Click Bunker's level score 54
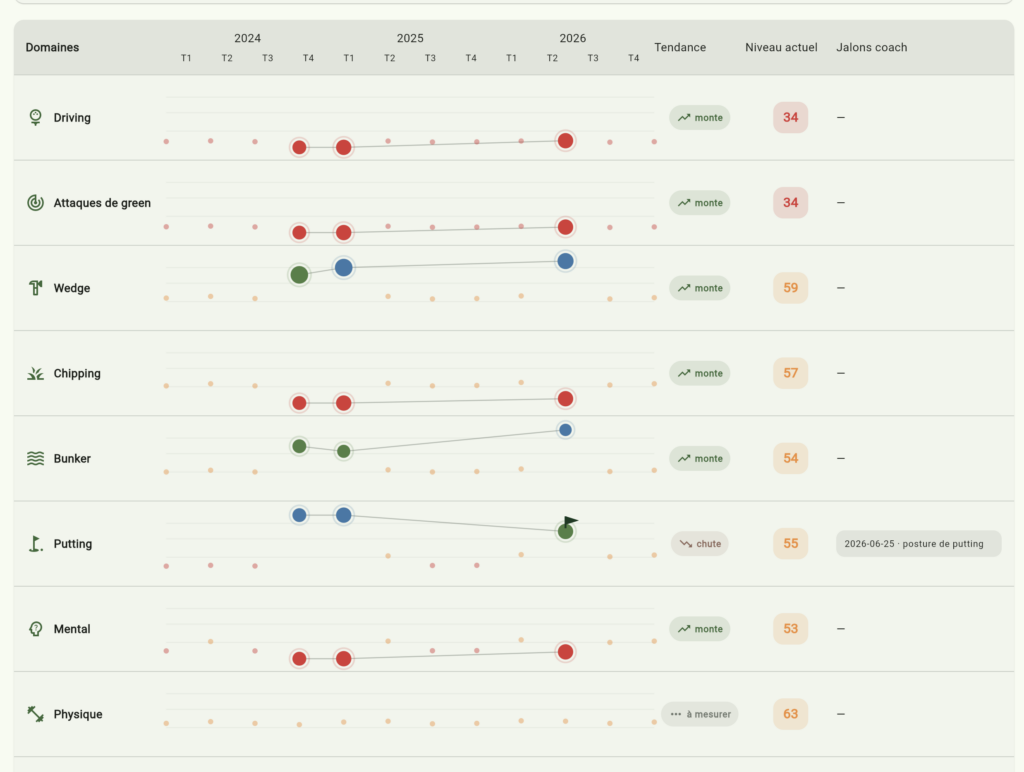Screen dimensions: 1024x772 click(x=790, y=458)
